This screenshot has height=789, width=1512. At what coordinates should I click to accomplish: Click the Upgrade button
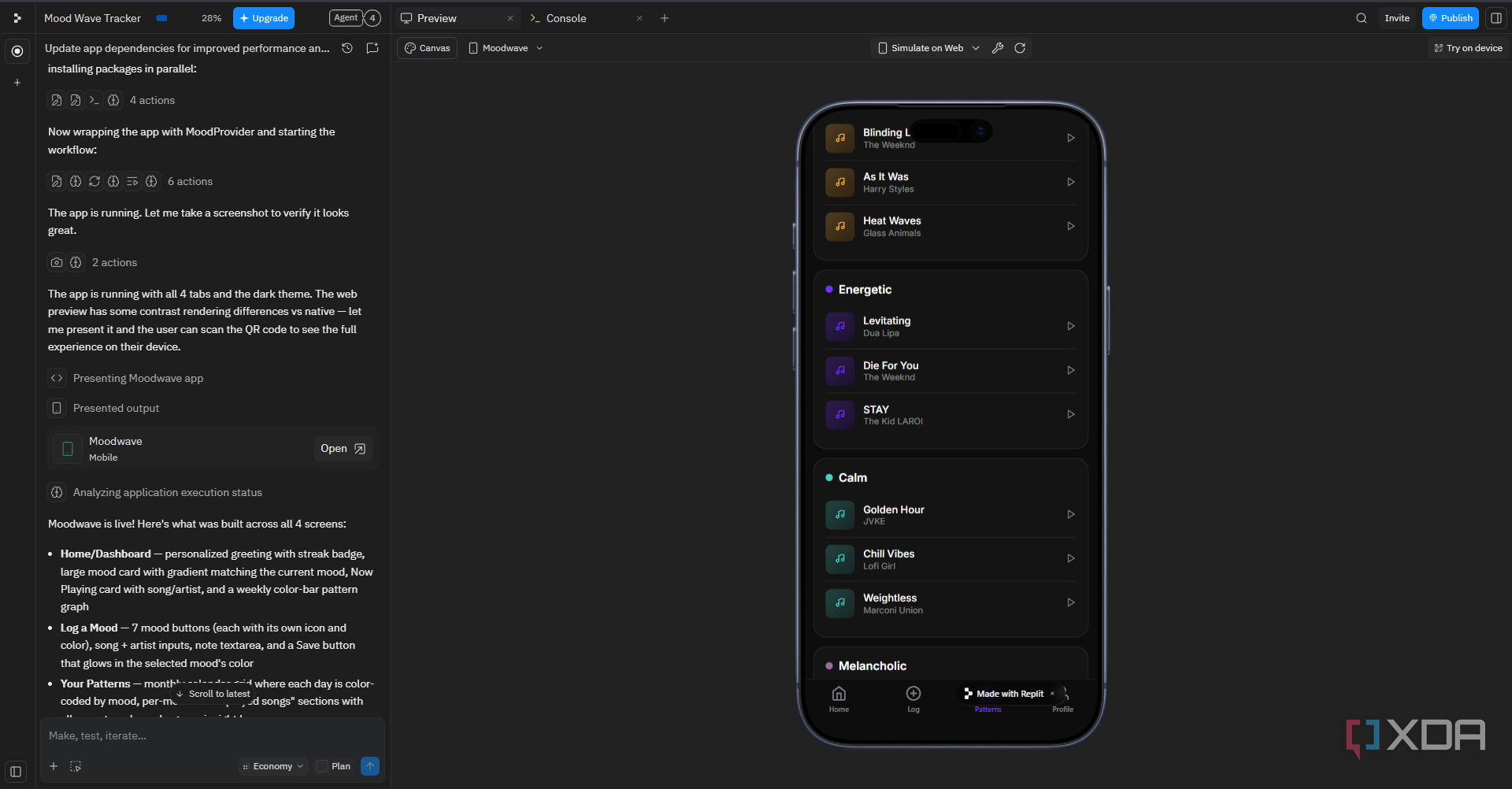(264, 18)
